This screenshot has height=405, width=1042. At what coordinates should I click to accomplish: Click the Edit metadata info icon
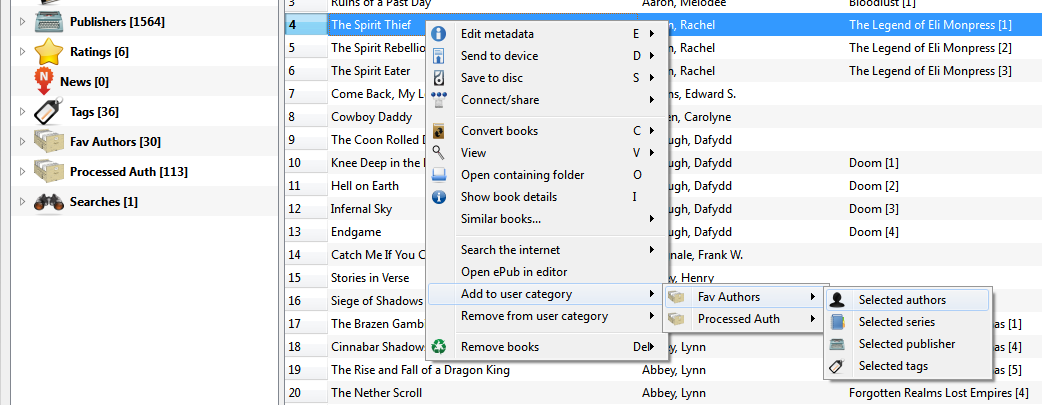point(438,34)
